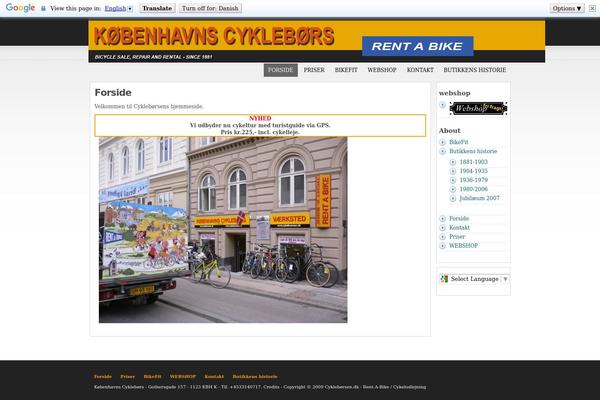600x400 pixels.
Task: Click the Credits link in footer
Action: [x=271, y=387]
